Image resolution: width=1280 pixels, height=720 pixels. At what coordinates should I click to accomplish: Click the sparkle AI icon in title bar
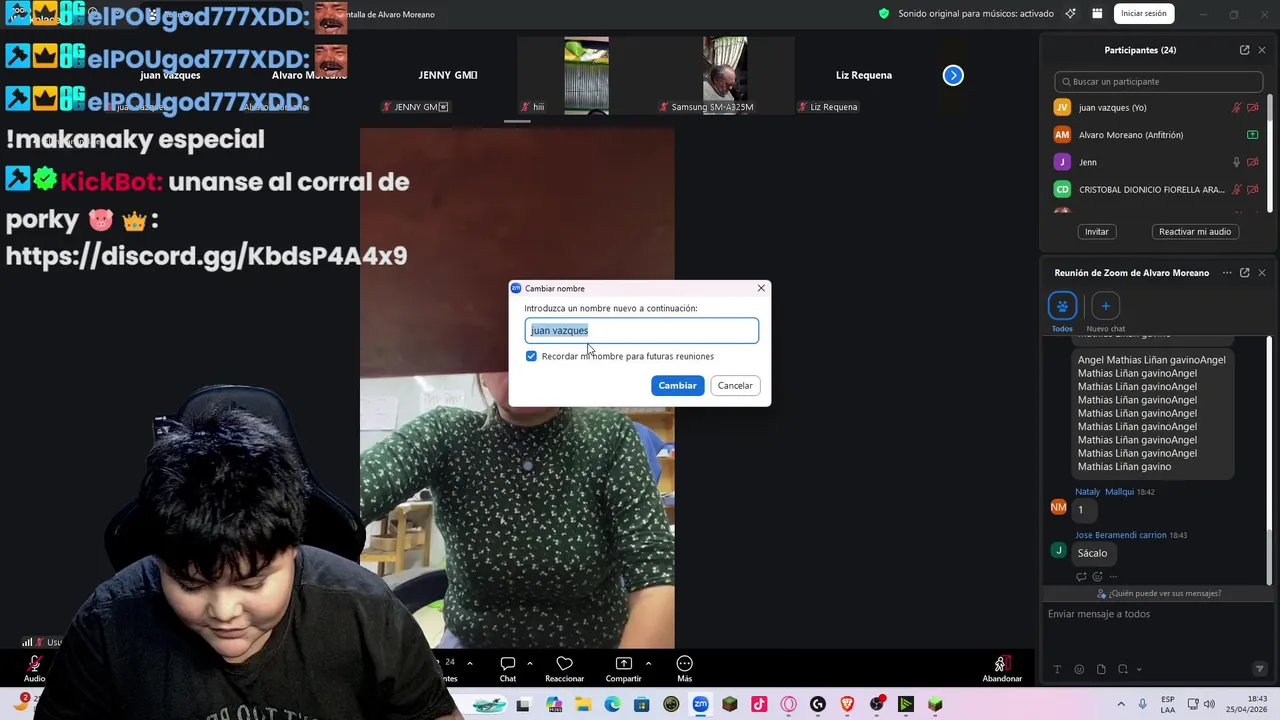coord(1071,13)
